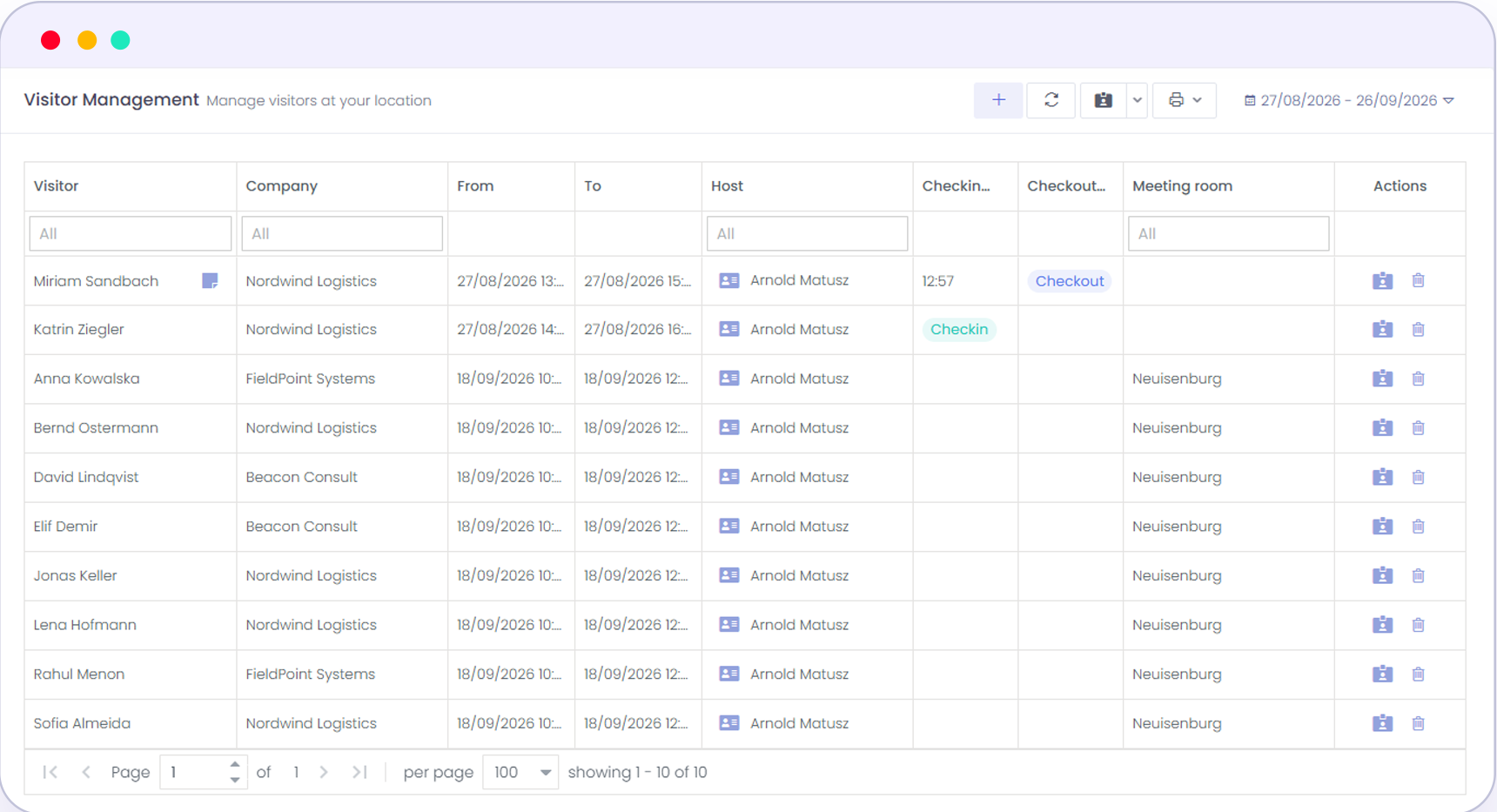
Task: Focus the Company filter field
Action: [x=342, y=233]
